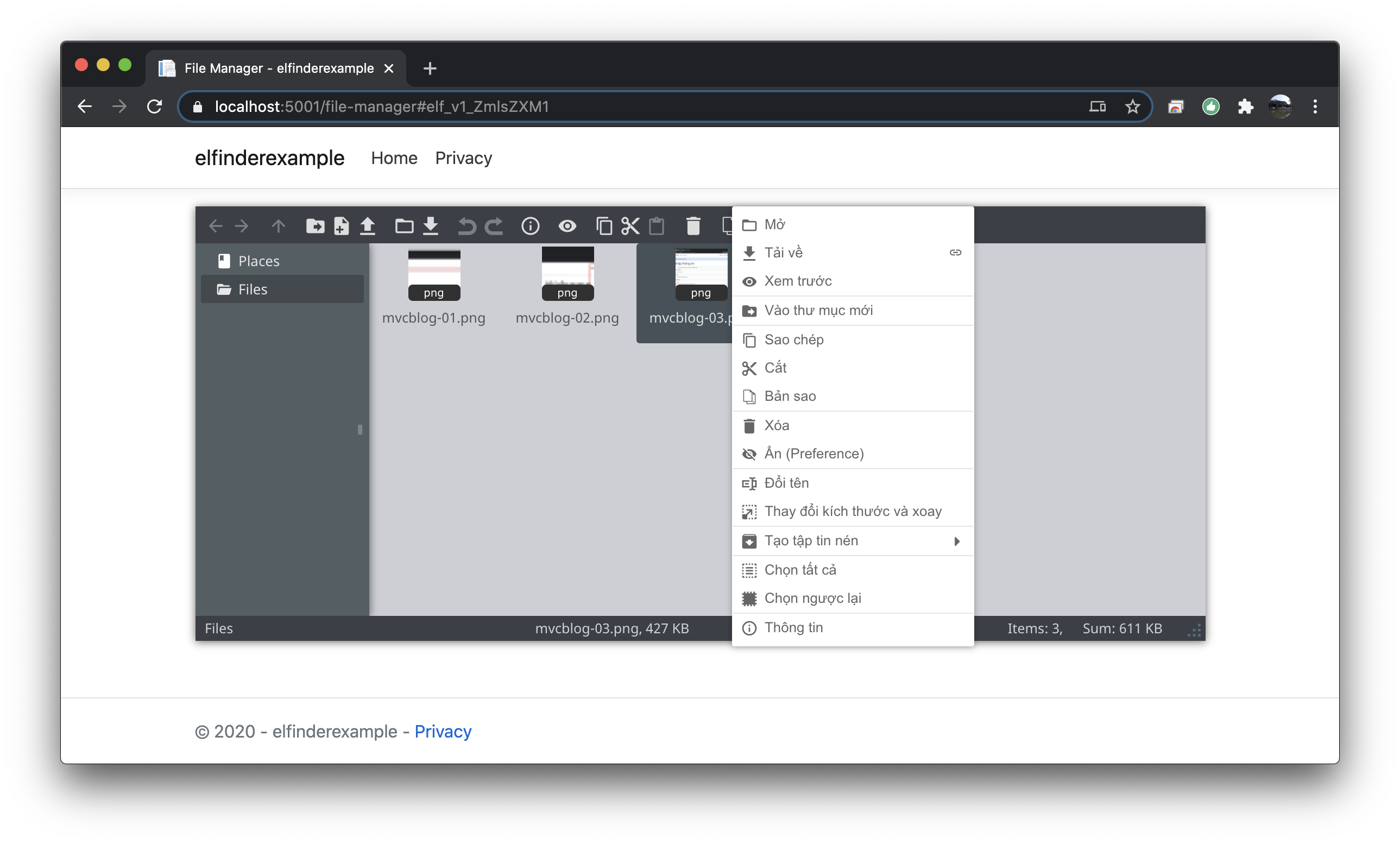Open the Privacy link in footer
The height and width of the screenshot is (844, 1400).
pyautogui.click(x=443, y=731)
